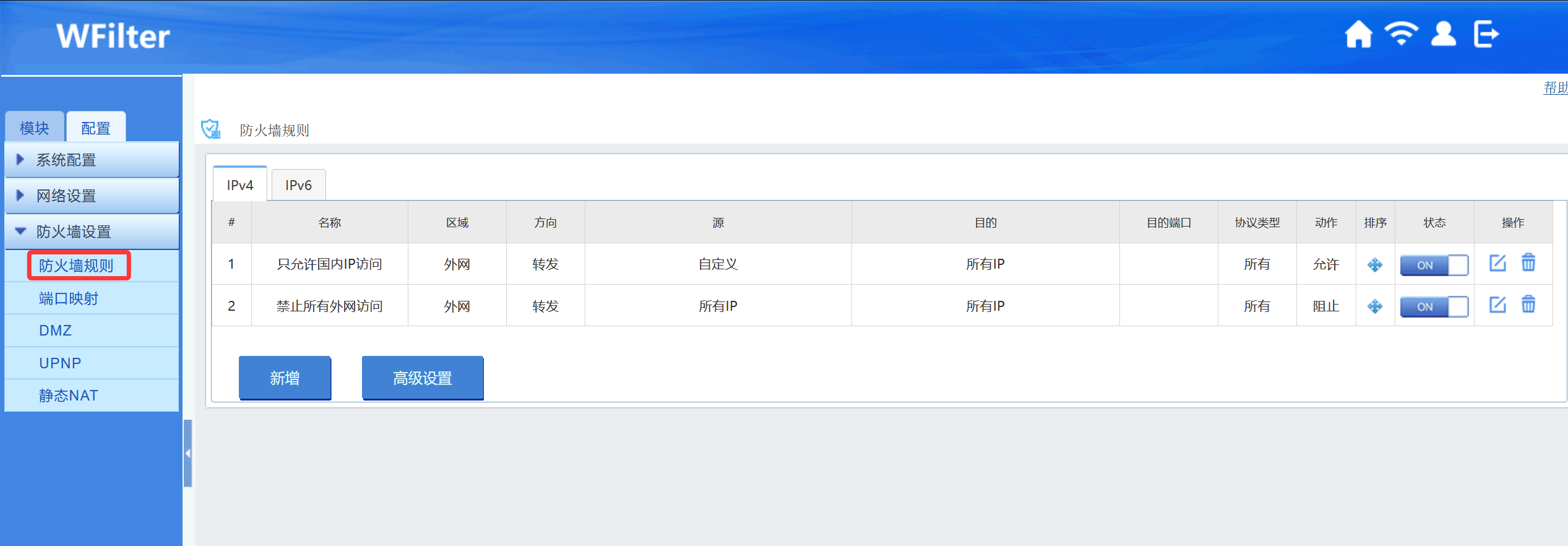Toggle ON switch for rule 只允许国内IP访问
The height and width of the screenshot is (546, 1568).
click(1434, 265)
